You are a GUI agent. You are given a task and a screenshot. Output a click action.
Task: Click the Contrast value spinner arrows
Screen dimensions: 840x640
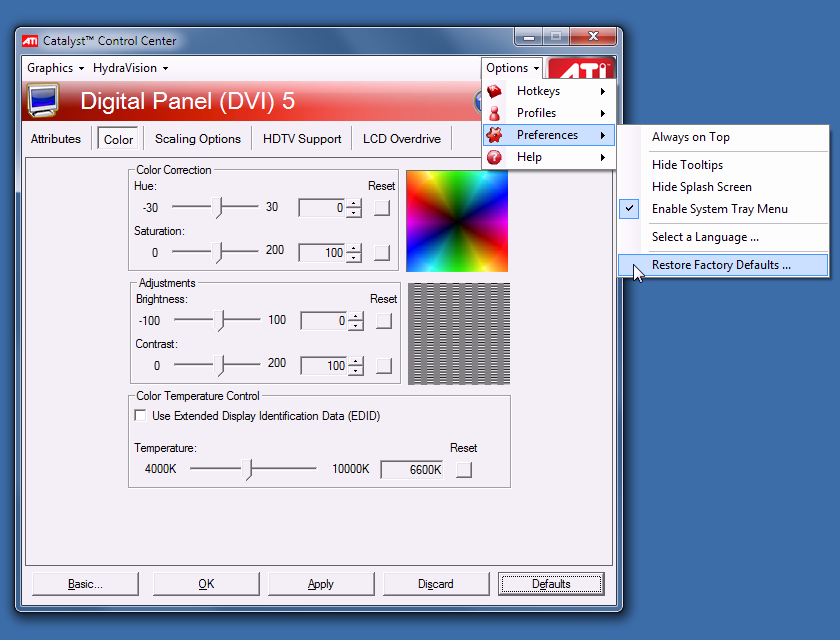coord(356,366)
